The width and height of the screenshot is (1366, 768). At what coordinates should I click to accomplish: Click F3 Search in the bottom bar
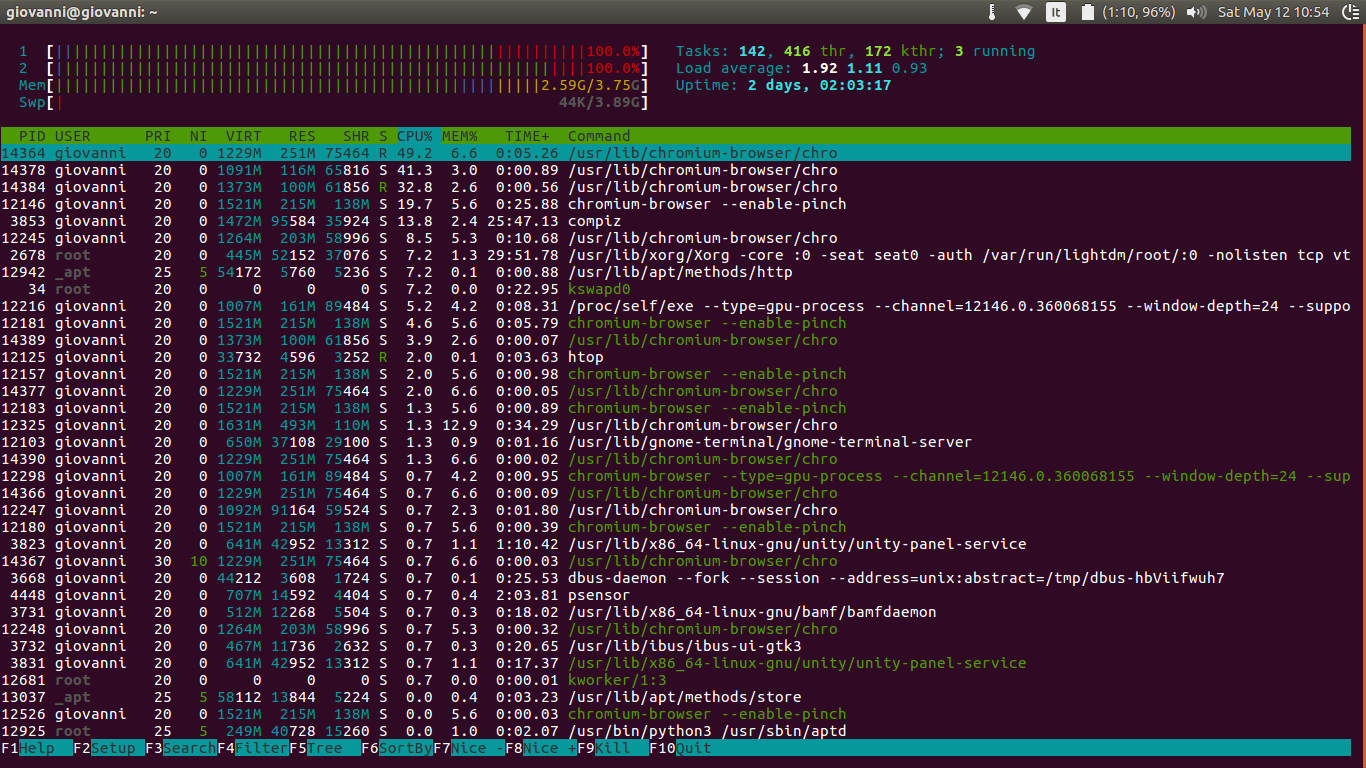(x=181, y=748)
